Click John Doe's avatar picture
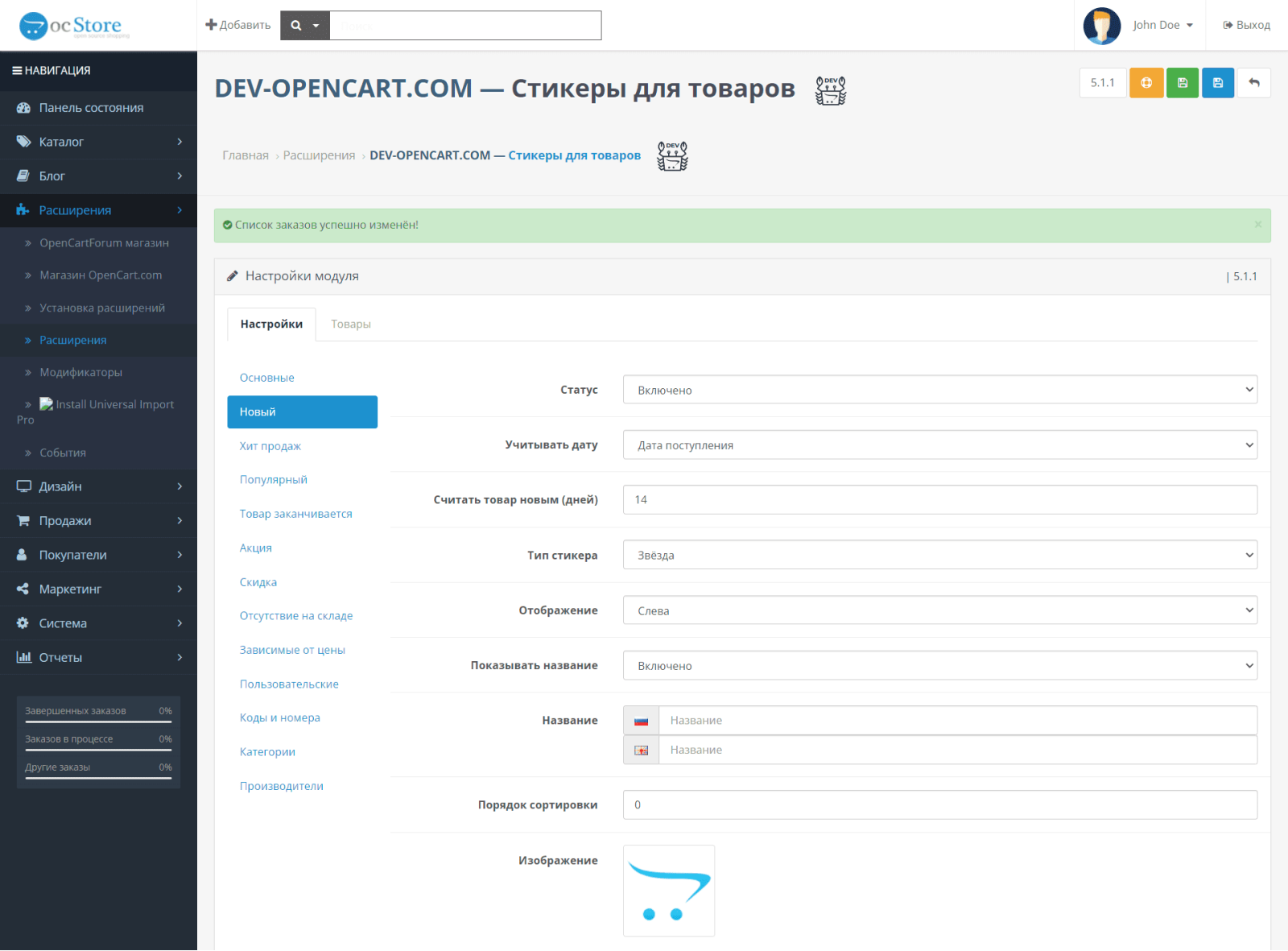The image size is (1288, 951). click(1102, 26)
